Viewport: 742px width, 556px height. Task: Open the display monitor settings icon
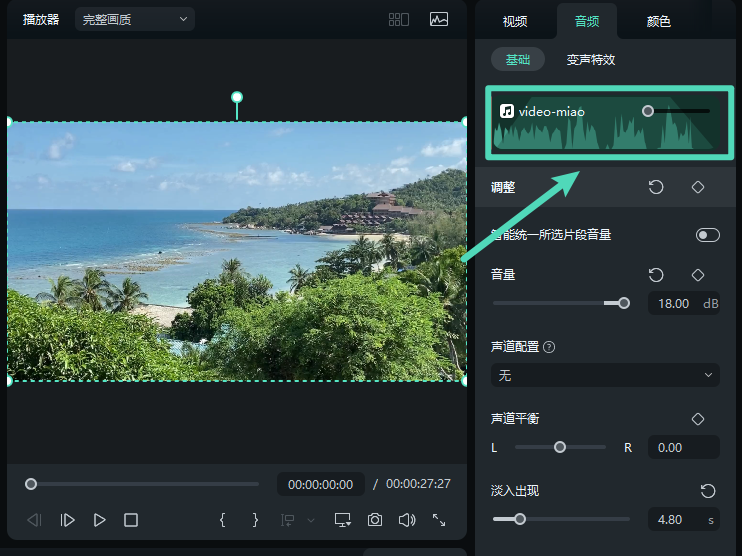[343, 521]
